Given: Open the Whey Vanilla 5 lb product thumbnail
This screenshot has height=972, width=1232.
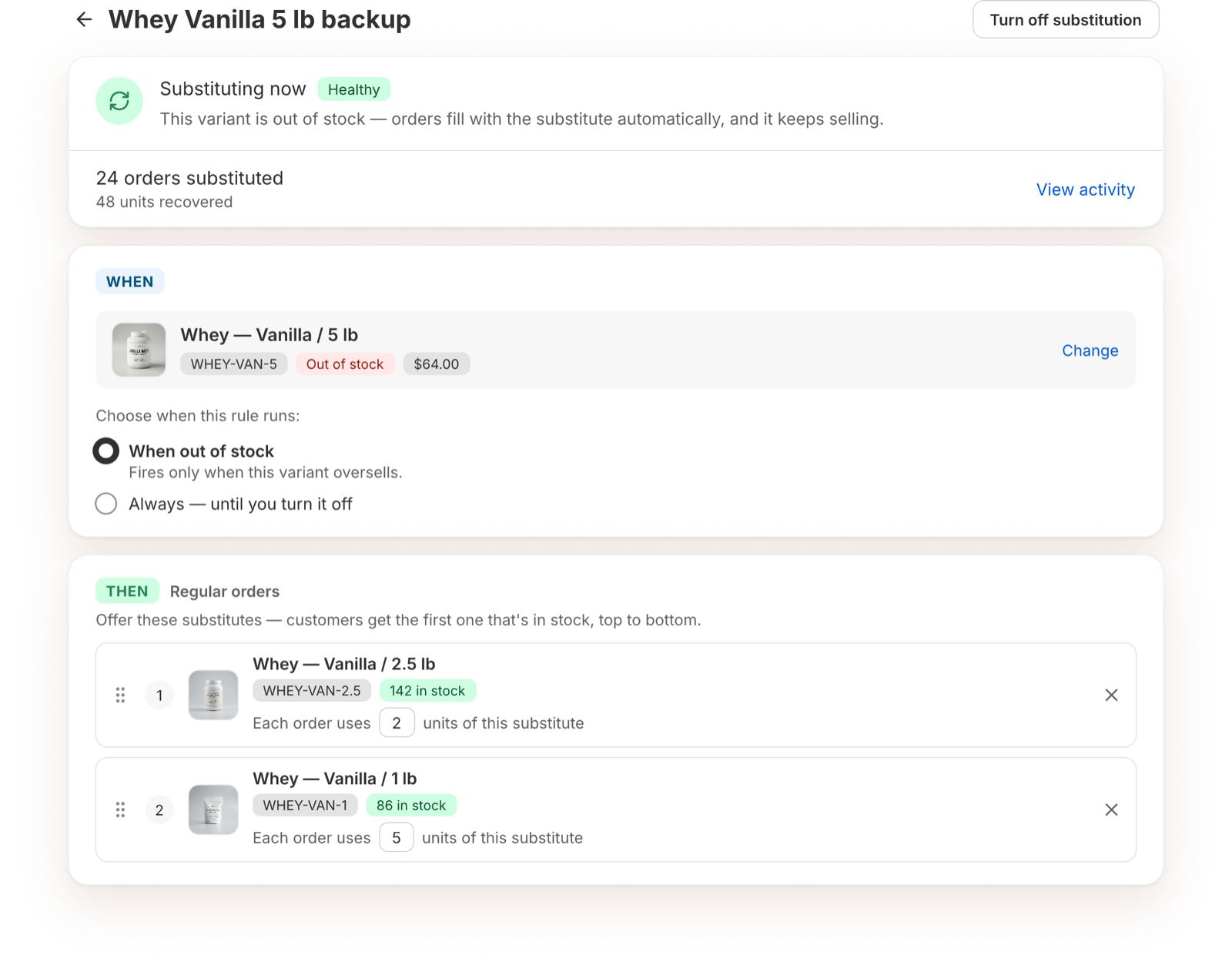Looking at the screenshot, I should (139, 350).
